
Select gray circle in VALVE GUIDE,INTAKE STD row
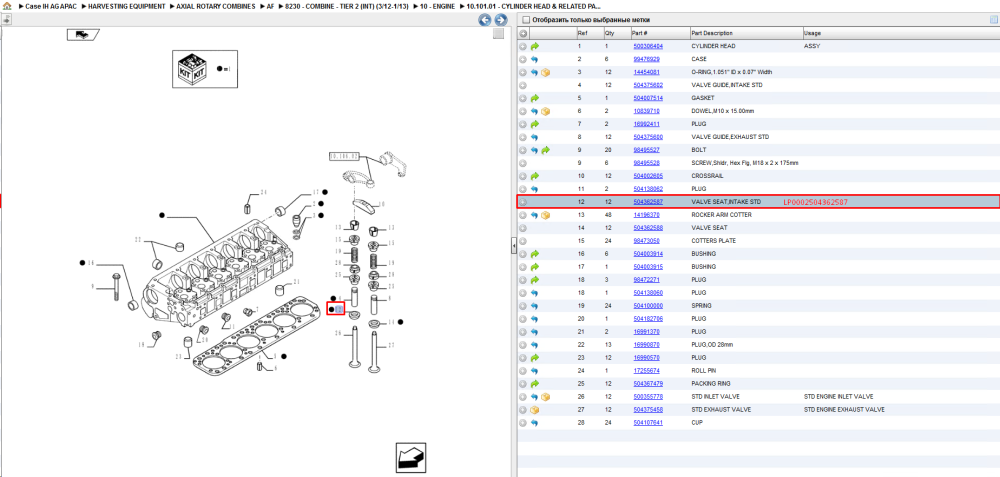pos(523,85)
